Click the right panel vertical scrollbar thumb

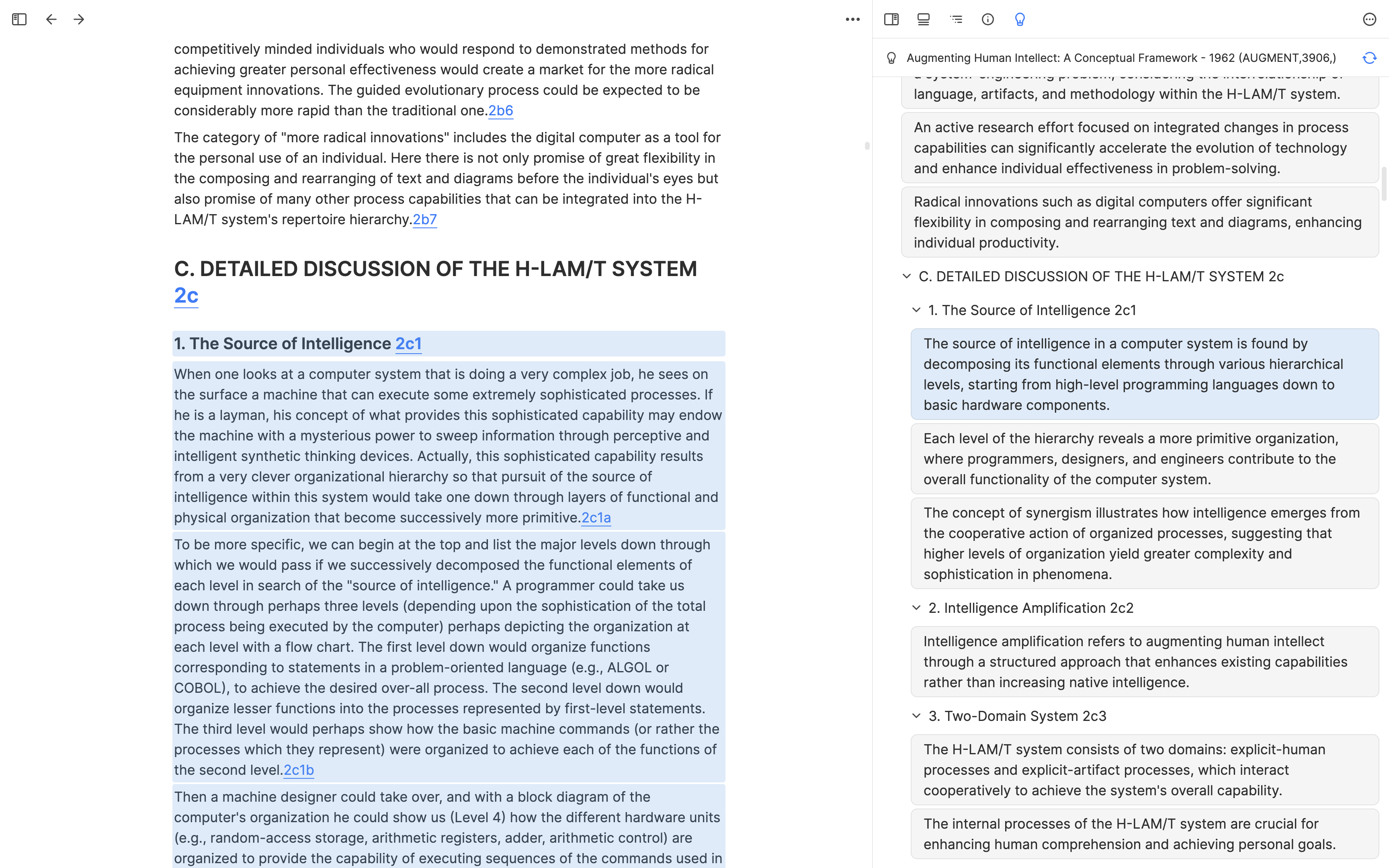(1384, 184)
